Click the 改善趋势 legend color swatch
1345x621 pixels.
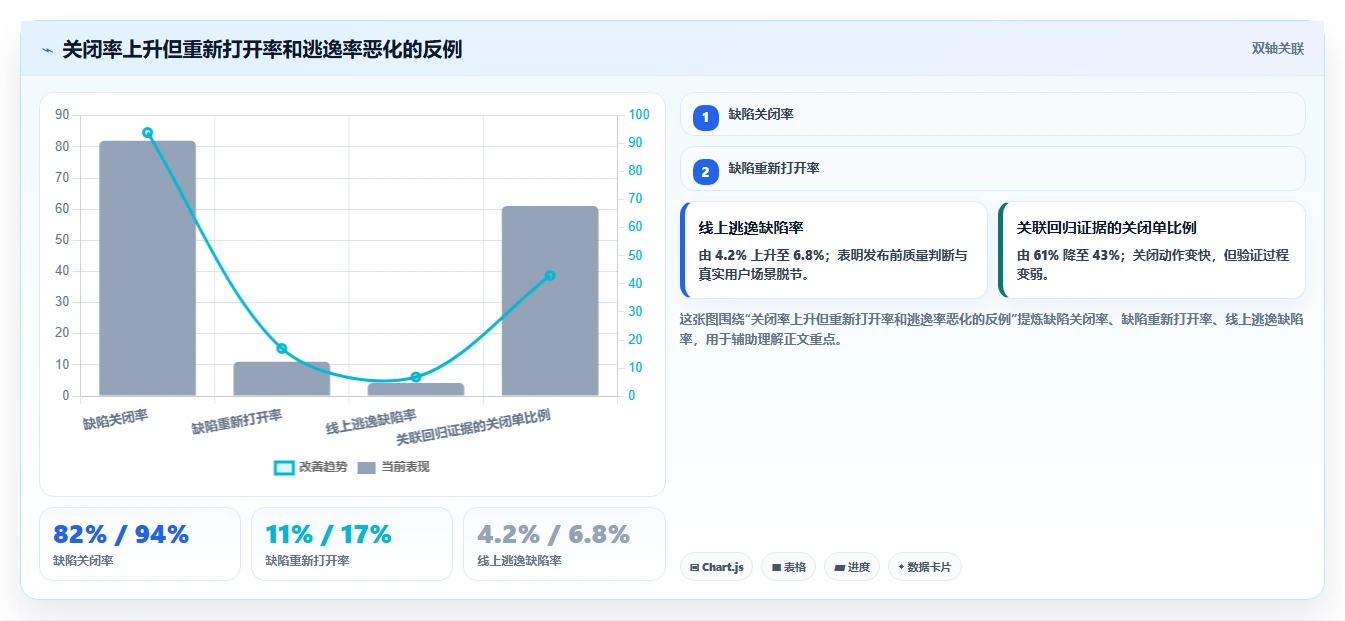click(284, 467)
